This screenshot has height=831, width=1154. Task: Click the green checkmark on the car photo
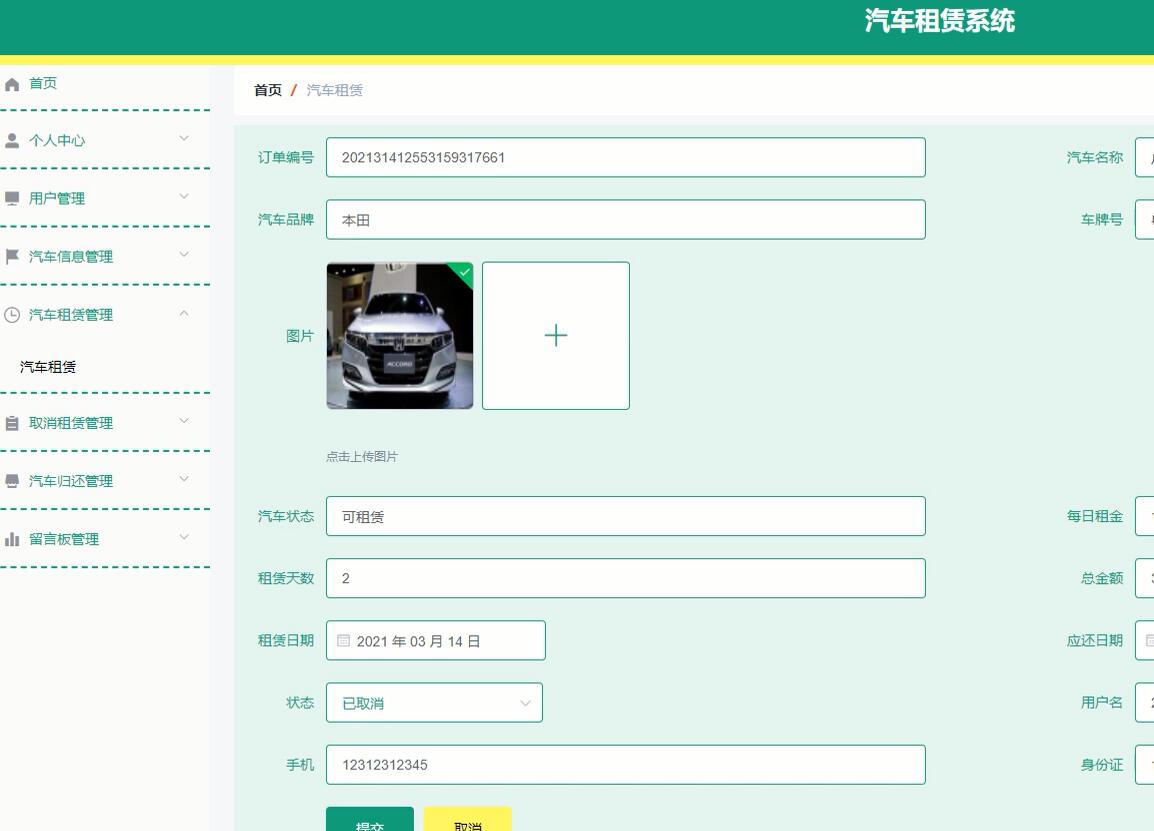pyautogui.click(x=464, y=272)
